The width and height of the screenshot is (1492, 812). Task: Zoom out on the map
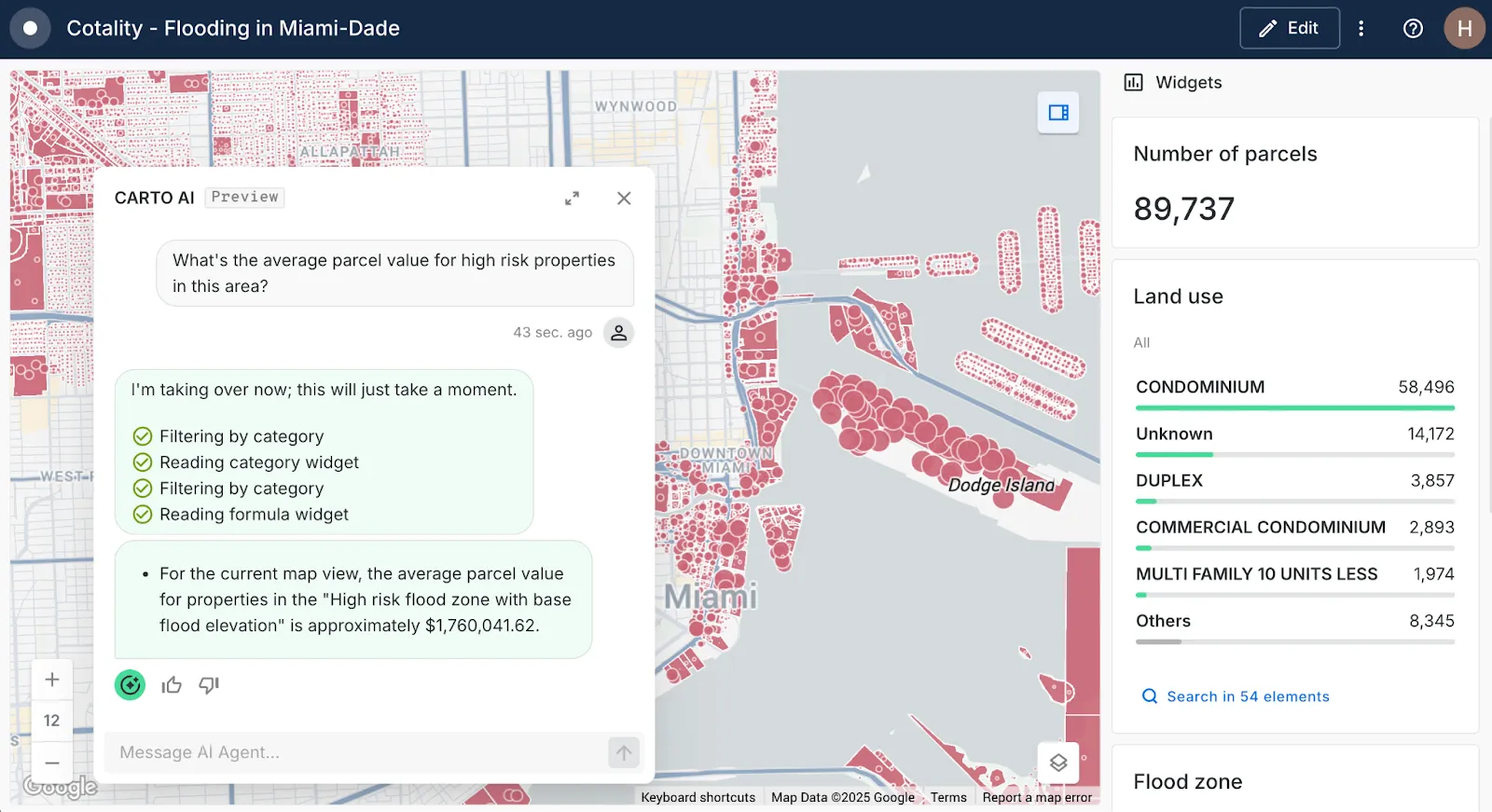(52, 763)
